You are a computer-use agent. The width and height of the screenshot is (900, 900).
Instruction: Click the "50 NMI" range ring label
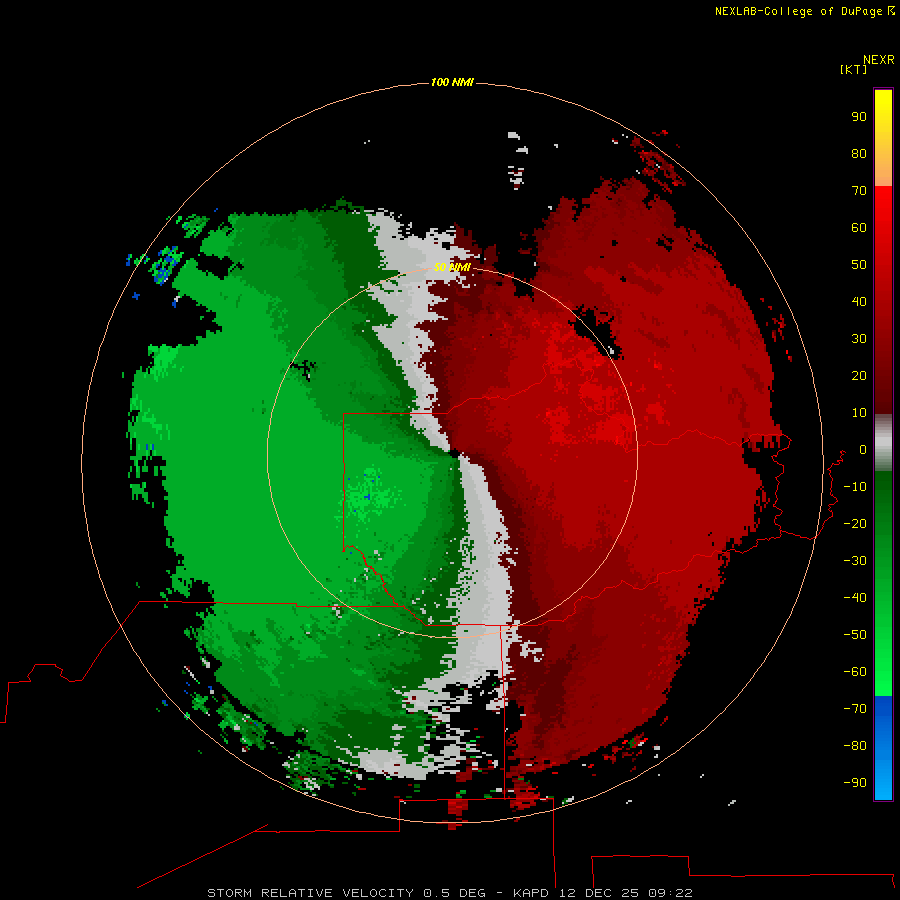point(452,267)
